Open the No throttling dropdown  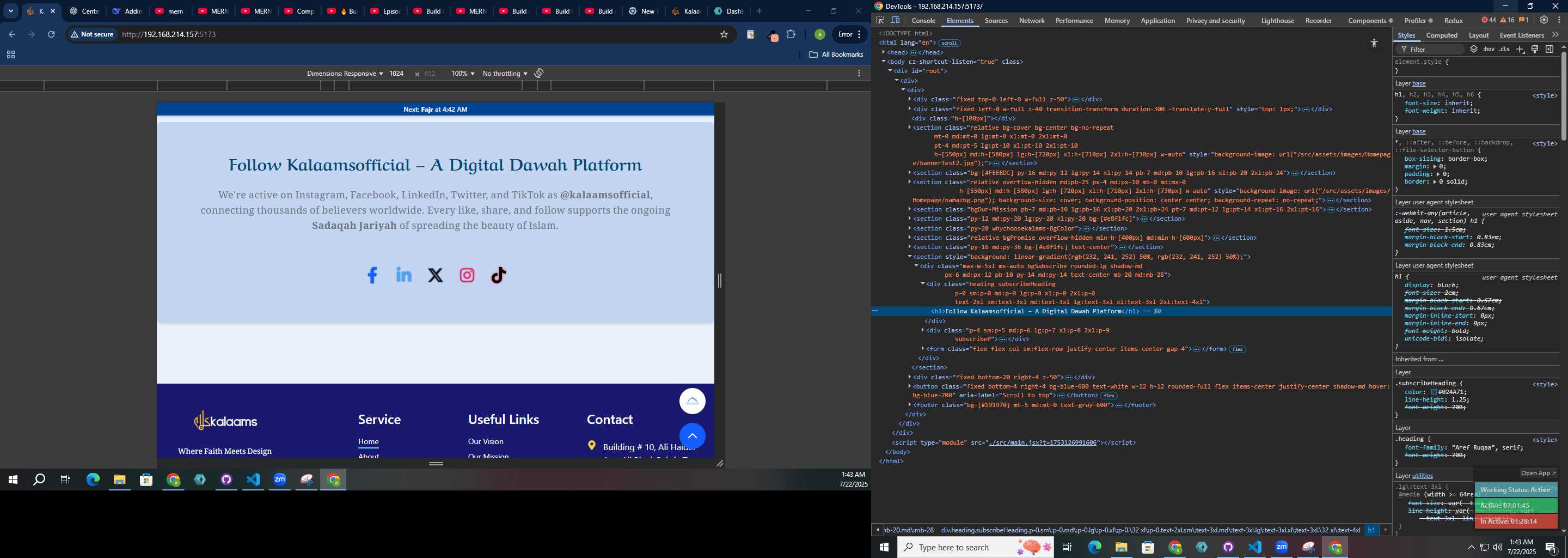[505, 74]
